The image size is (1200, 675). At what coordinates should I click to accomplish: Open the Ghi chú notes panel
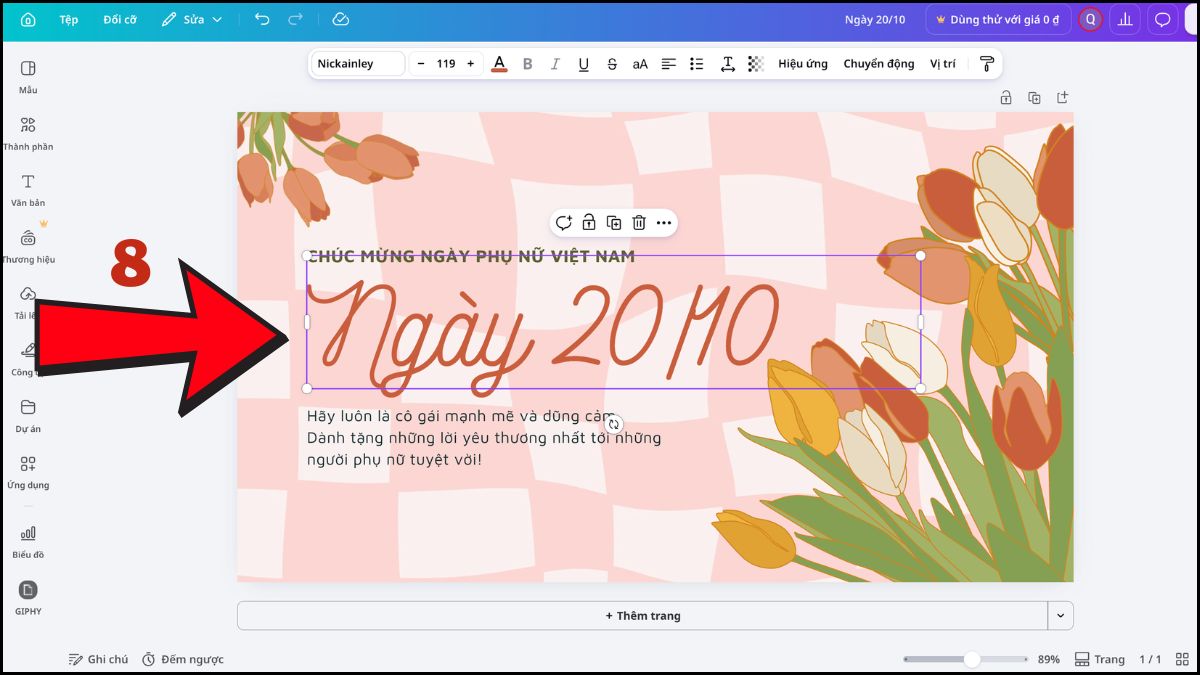98,659
